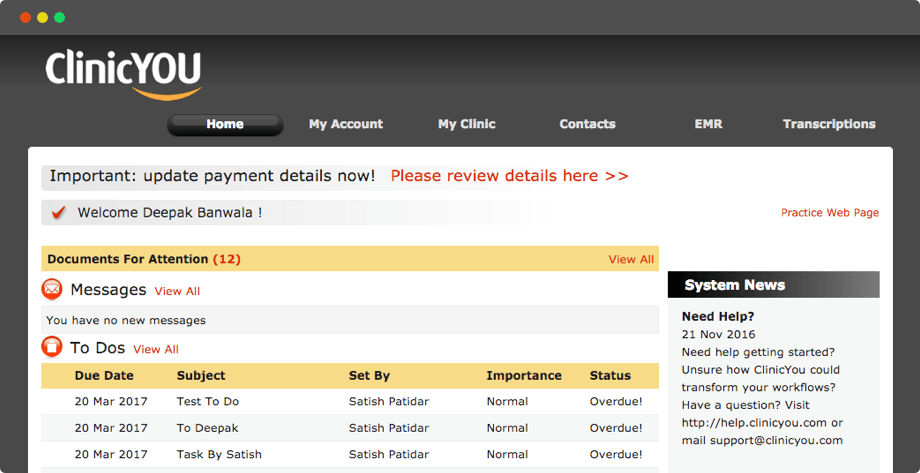
Task: Click View All next to To Dos
Action: [x=156, y=349]
